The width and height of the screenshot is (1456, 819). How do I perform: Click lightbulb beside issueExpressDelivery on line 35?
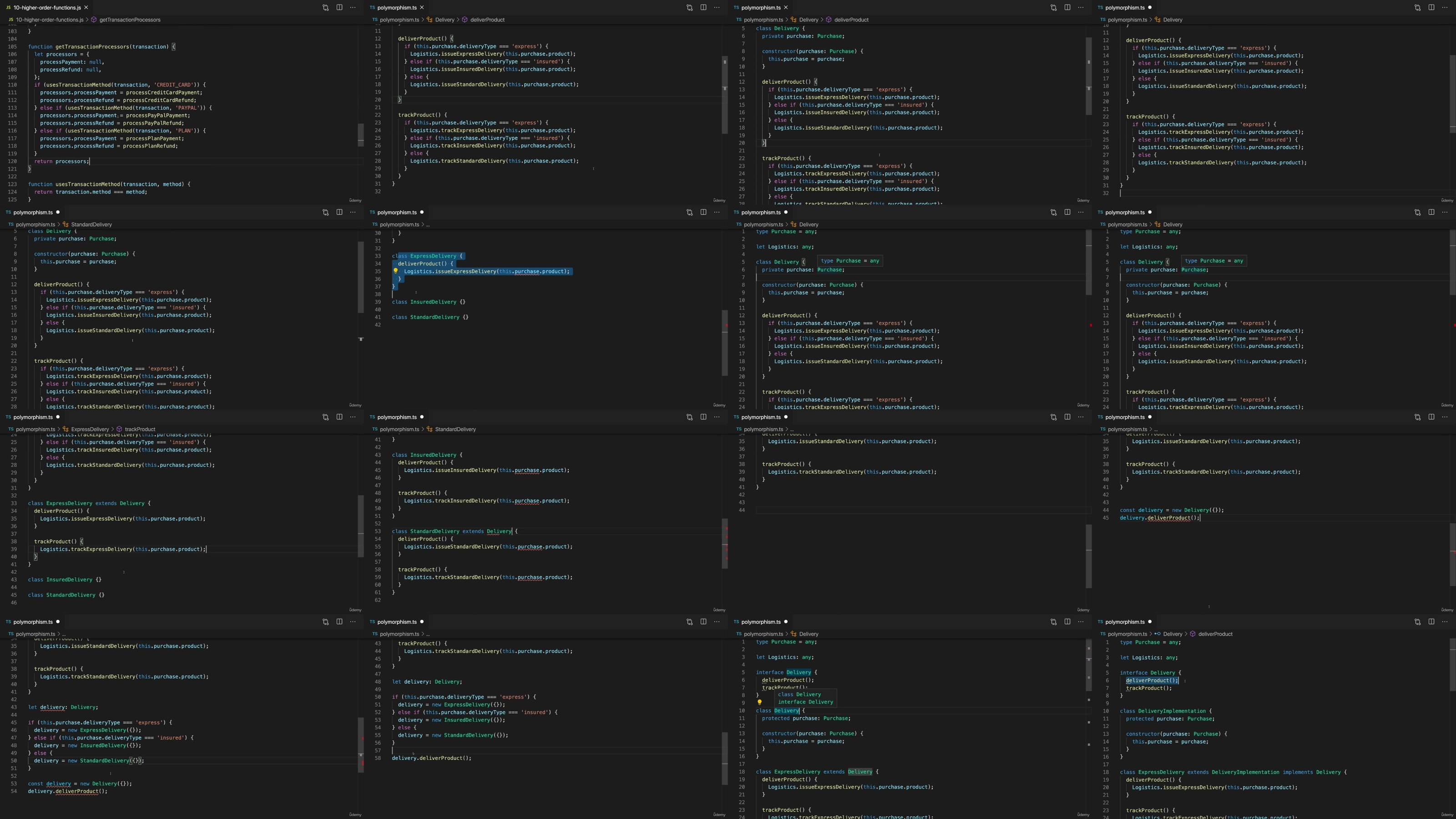point(396,271)
